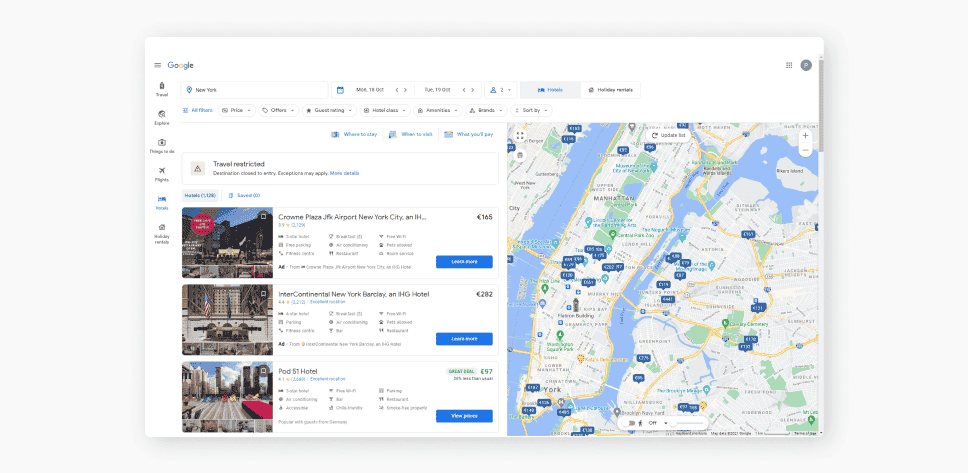Move check-in date to next day
Image resolution: width=968 pixels, height=473 pixels.
pyautogui.click(x=406, y=90)
